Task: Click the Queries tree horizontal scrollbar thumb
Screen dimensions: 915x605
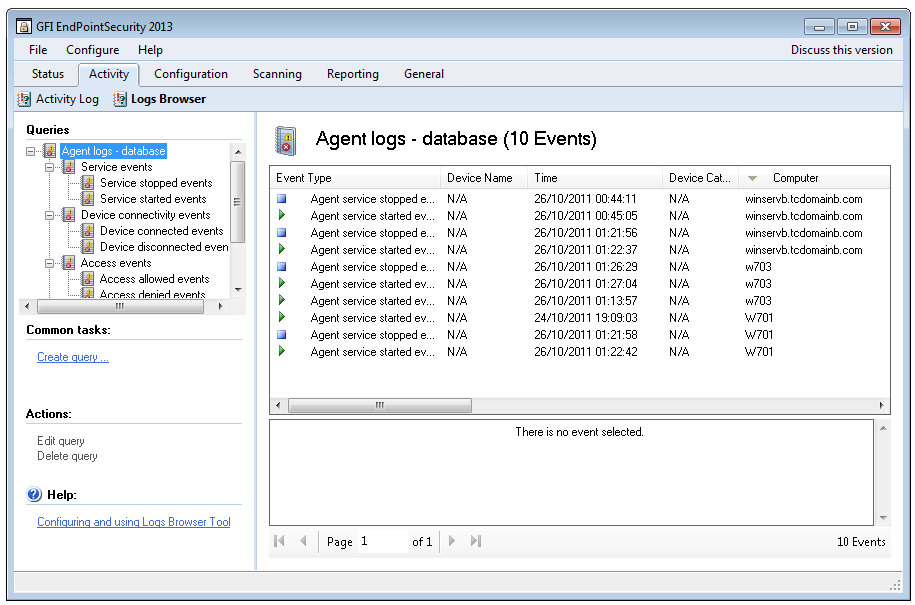Action: coord(120,306)
